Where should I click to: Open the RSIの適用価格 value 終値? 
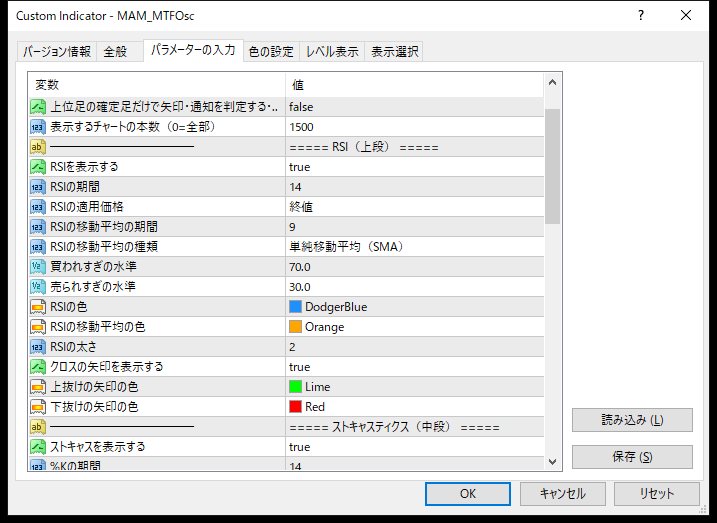tap(415, 207)
